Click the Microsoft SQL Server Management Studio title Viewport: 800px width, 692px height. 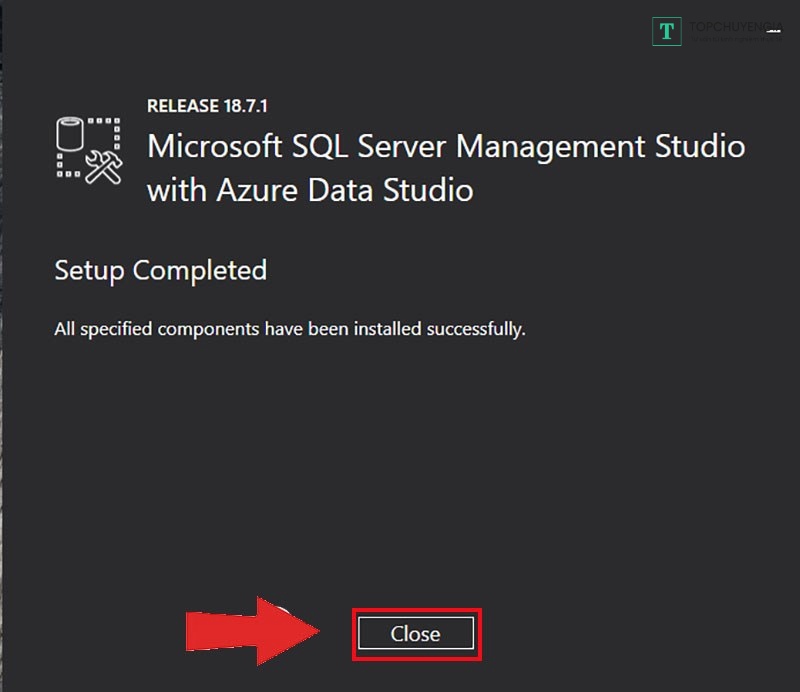(x=446, y=146)
